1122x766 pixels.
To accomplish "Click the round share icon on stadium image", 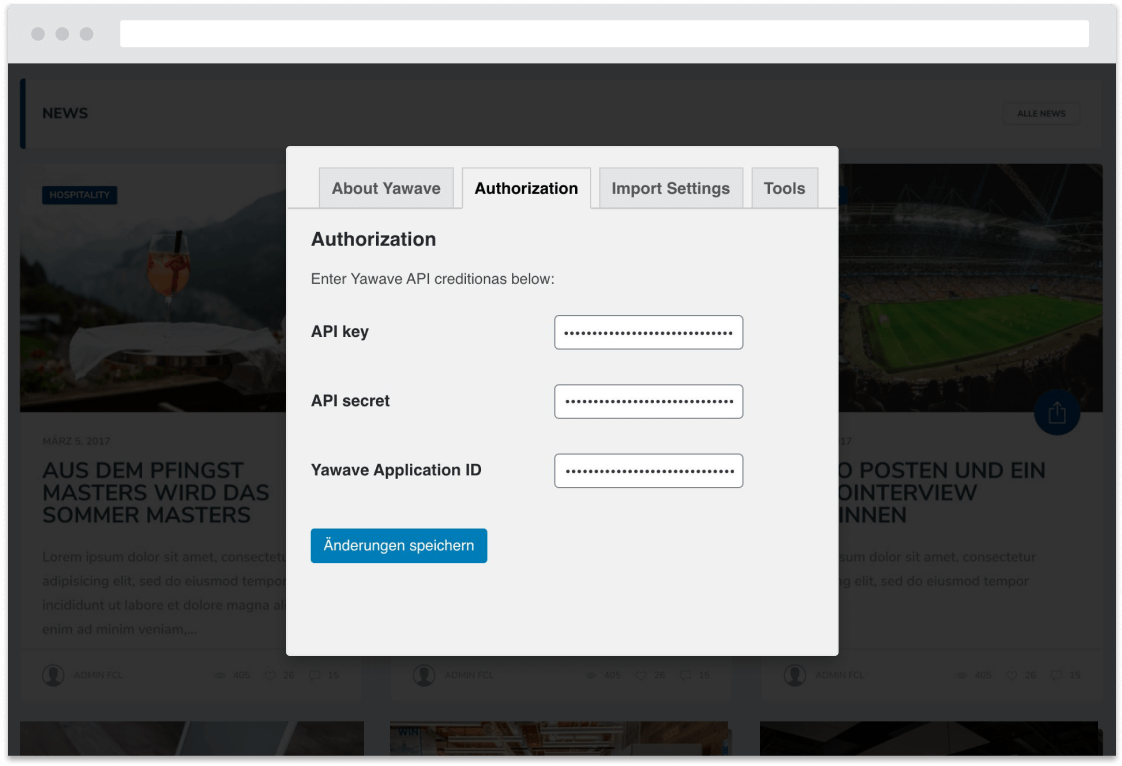I will pyautogui.click(x=1057, y=412).
